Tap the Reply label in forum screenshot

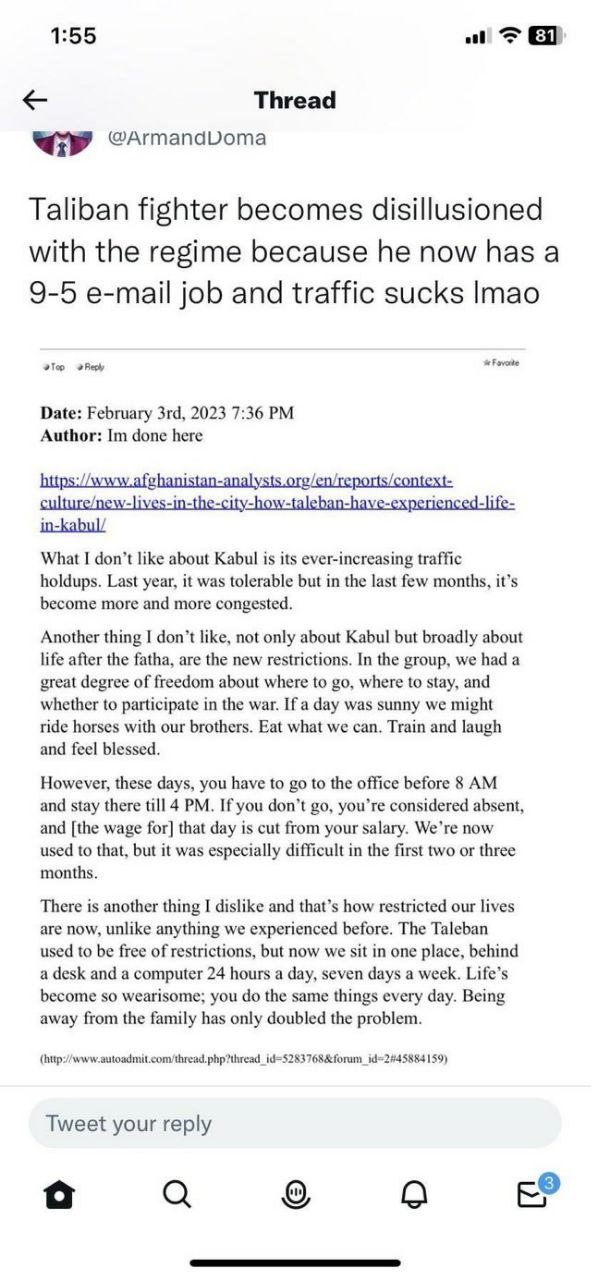[x=92, y=367]
